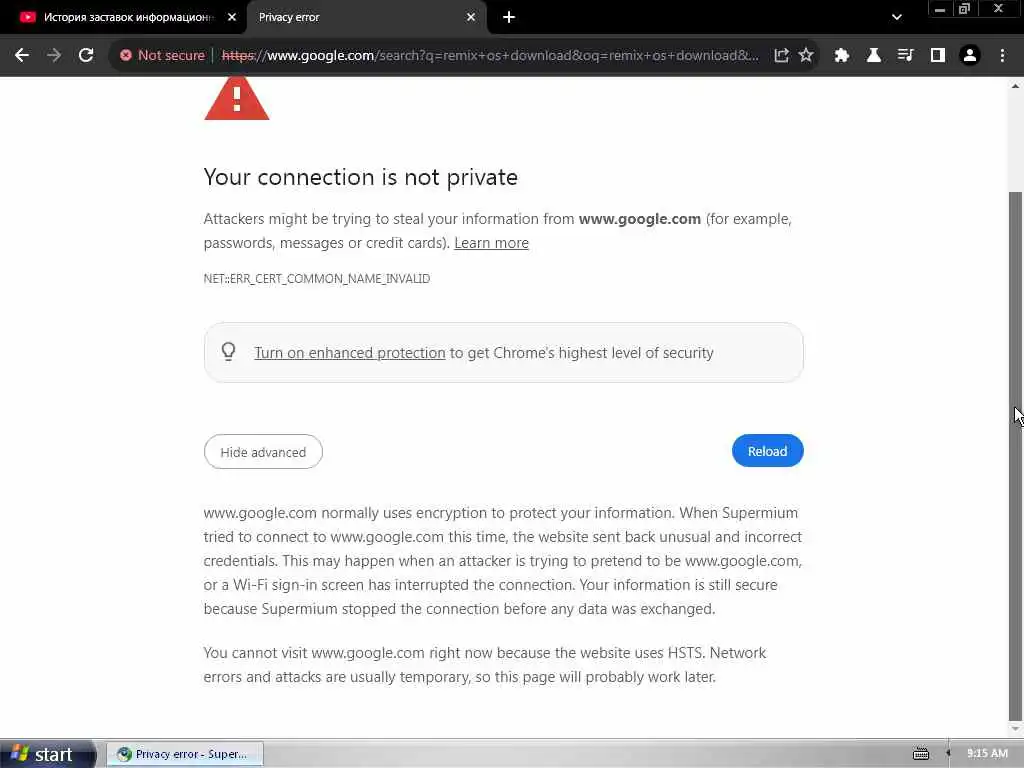Viewport: 1024px width, 768px height.
Task: Click the Not secure site info indicator
Action: (162, 56)
